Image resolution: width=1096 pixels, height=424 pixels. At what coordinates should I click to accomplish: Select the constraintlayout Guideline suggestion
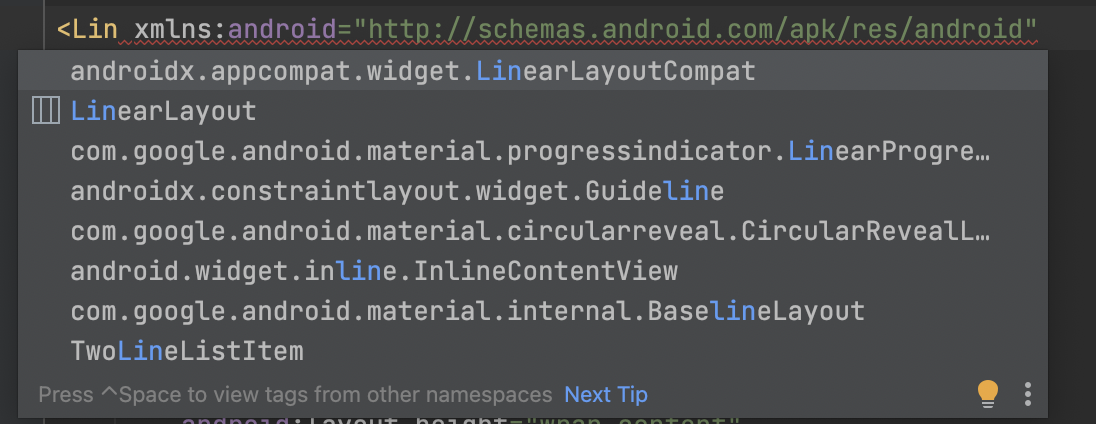533,191
